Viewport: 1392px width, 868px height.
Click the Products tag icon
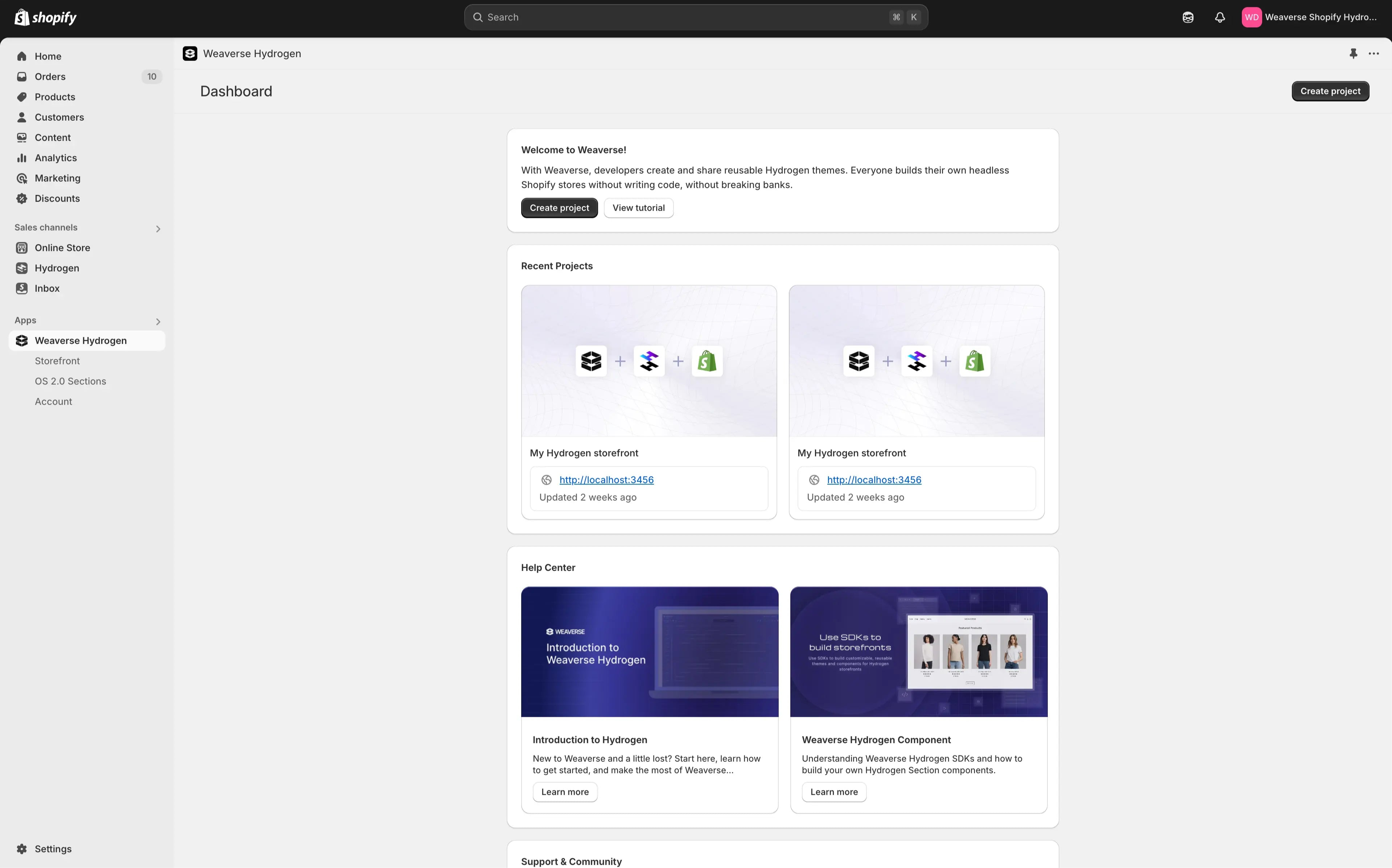point(22,97)
